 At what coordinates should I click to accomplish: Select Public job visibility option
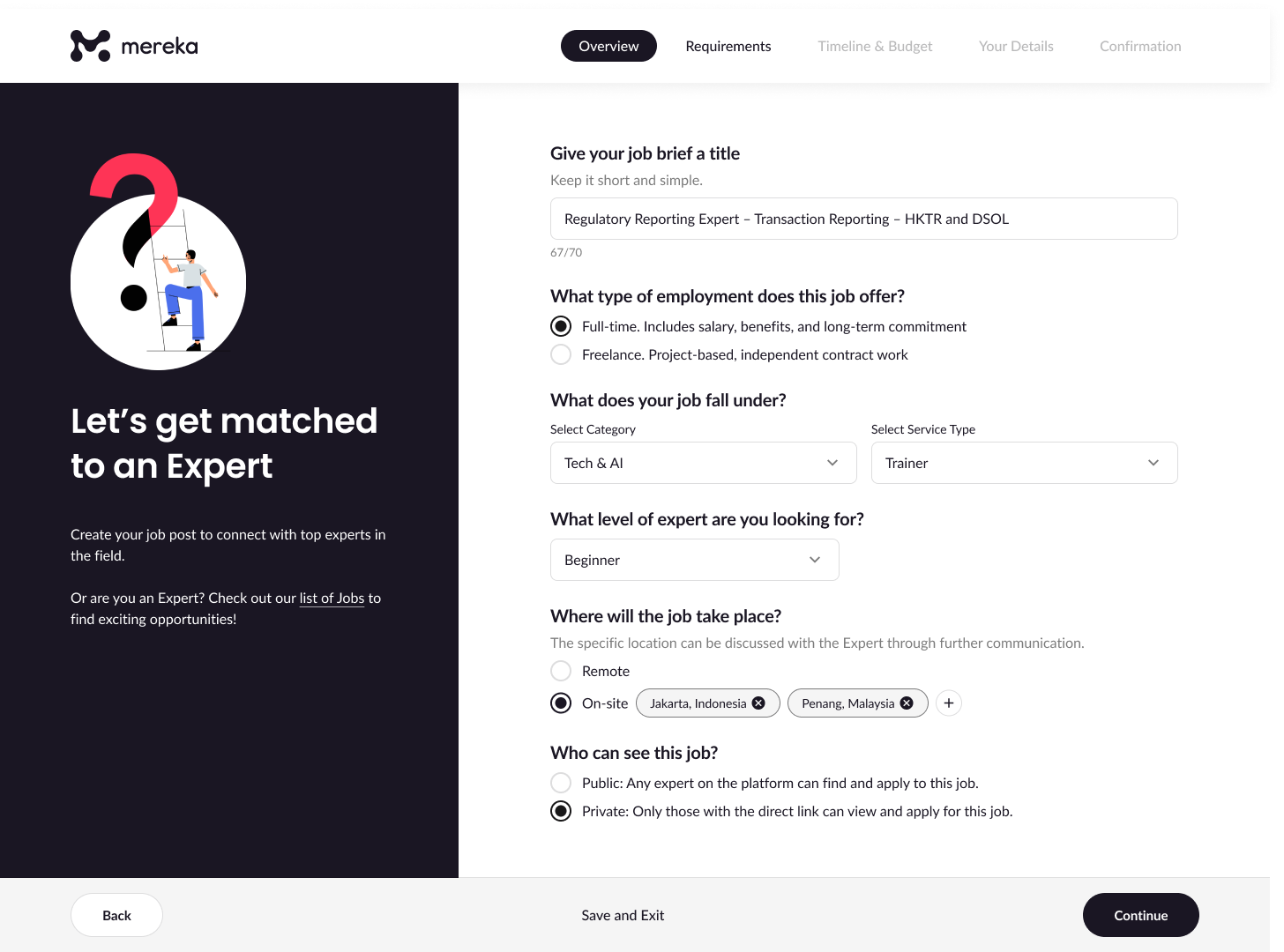tap(561, 783)
